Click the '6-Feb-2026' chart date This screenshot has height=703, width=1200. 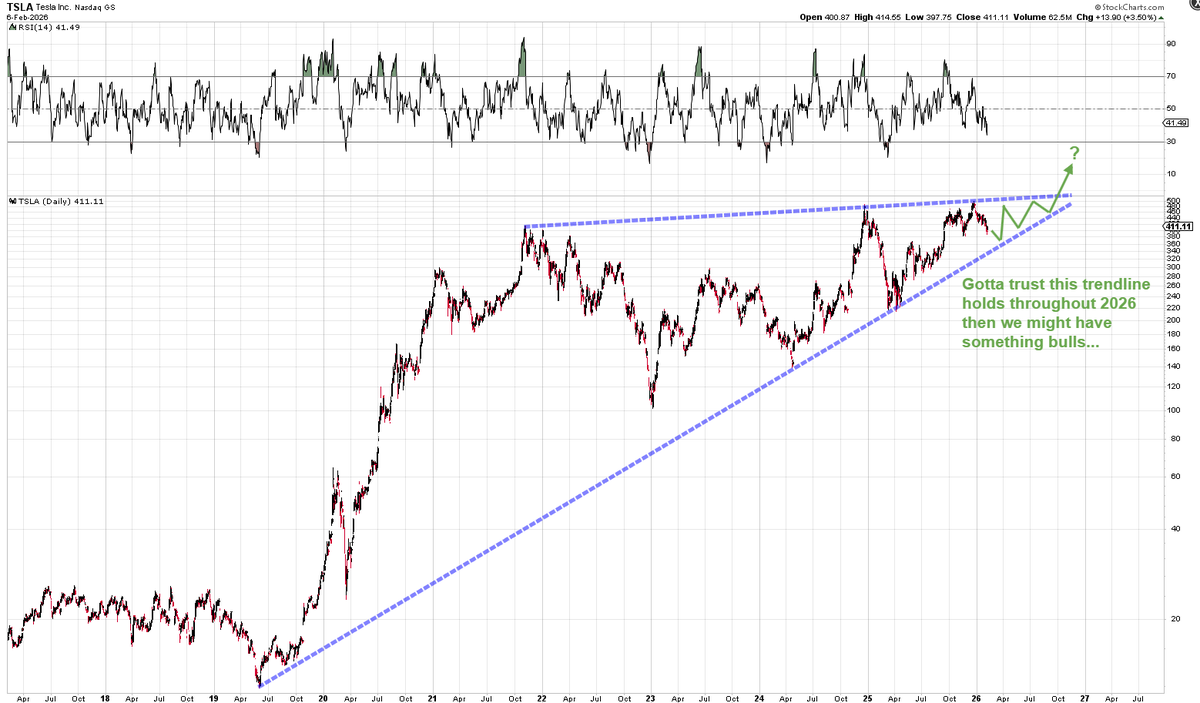(x=26, y=19)
